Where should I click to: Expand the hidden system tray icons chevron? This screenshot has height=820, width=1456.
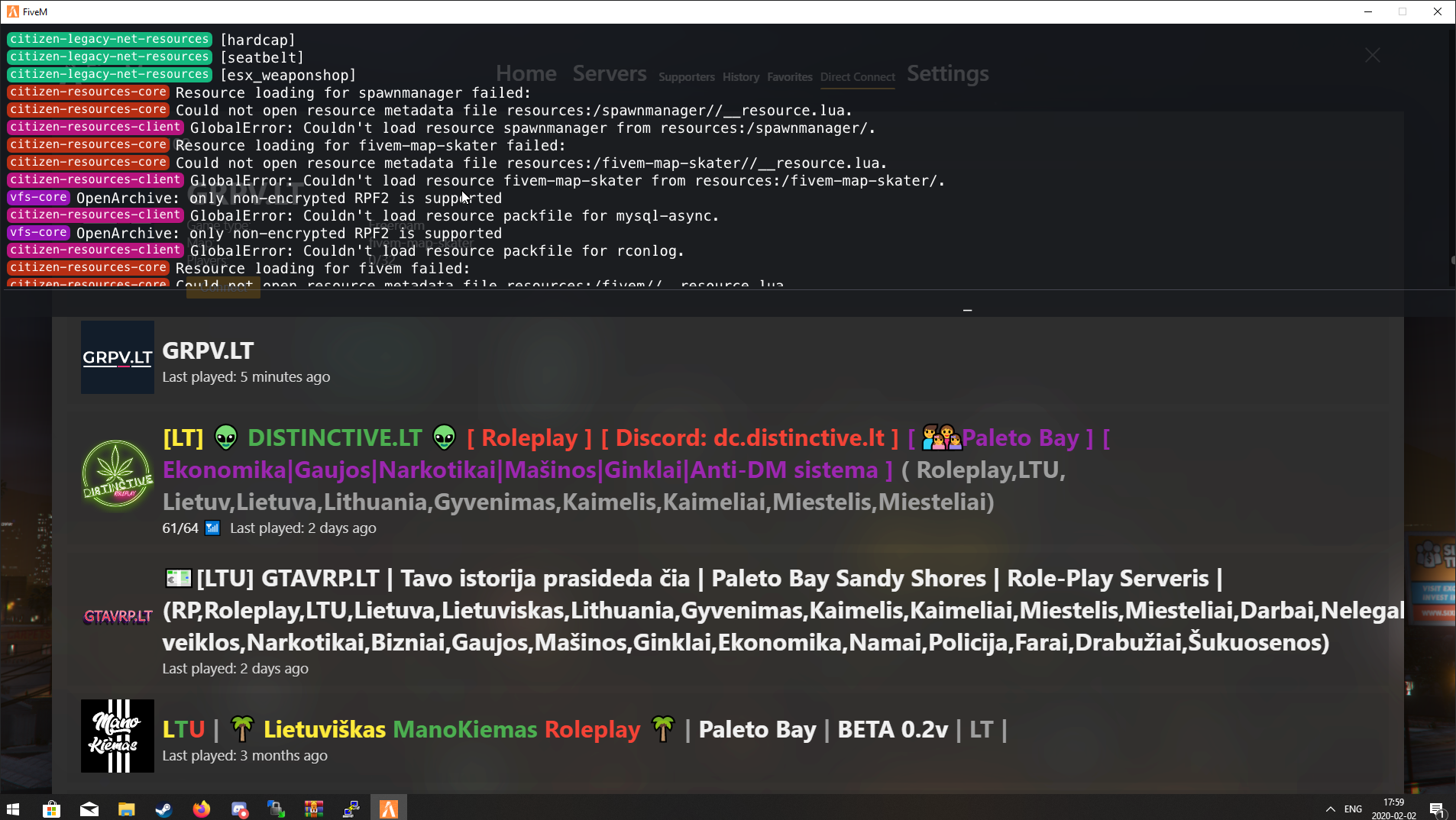point(1330,809)
